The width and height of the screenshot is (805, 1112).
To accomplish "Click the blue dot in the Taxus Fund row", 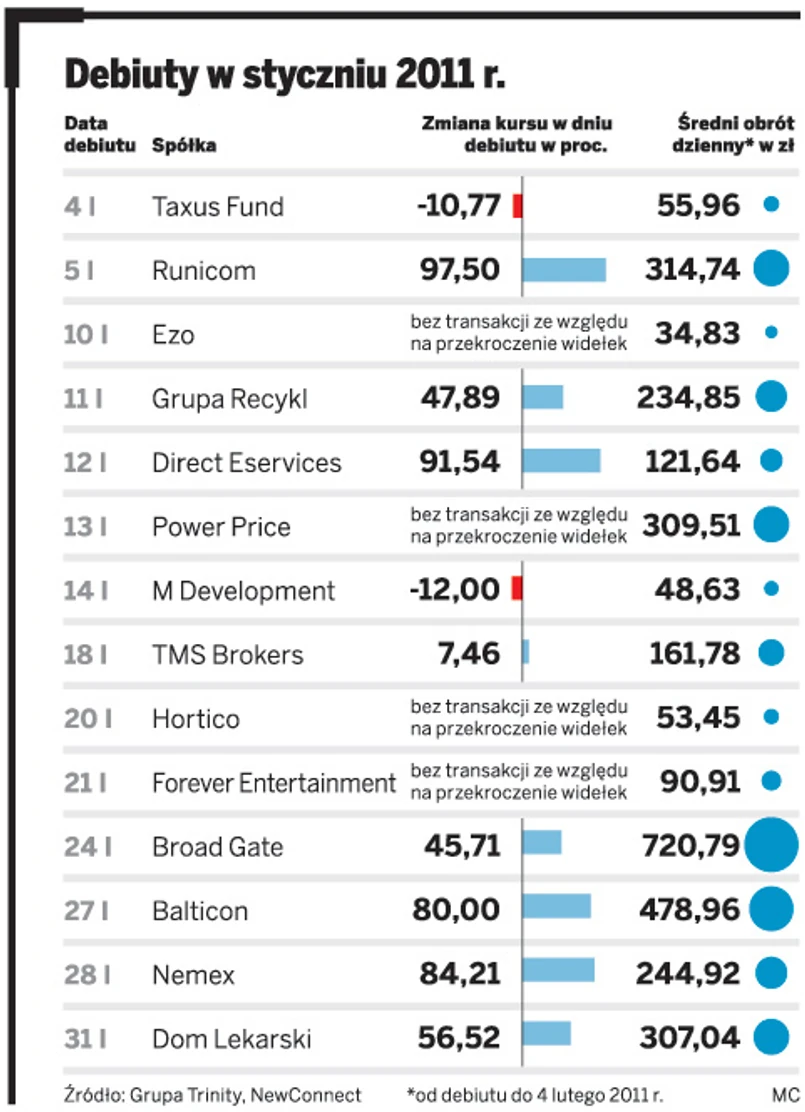I will [771, 205].
